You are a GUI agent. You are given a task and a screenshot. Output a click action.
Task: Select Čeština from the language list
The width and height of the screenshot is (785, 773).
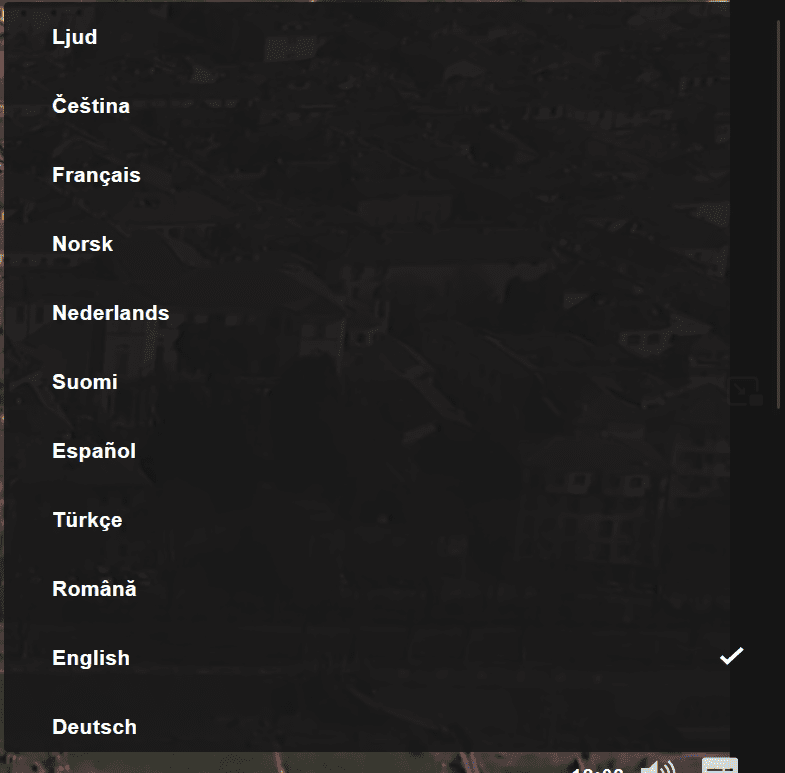(91, 106)
